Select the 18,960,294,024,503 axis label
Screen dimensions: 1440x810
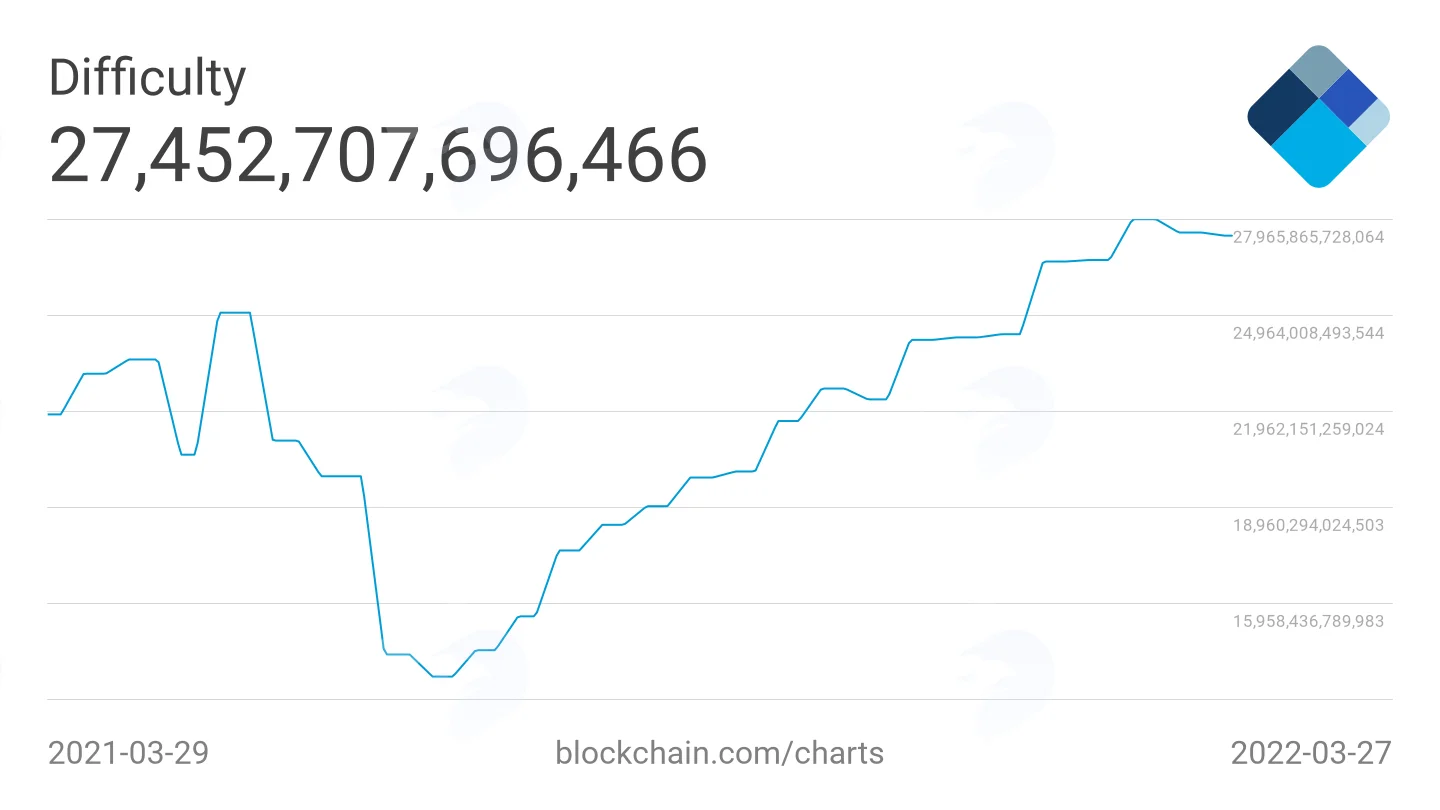[1308, 525]
